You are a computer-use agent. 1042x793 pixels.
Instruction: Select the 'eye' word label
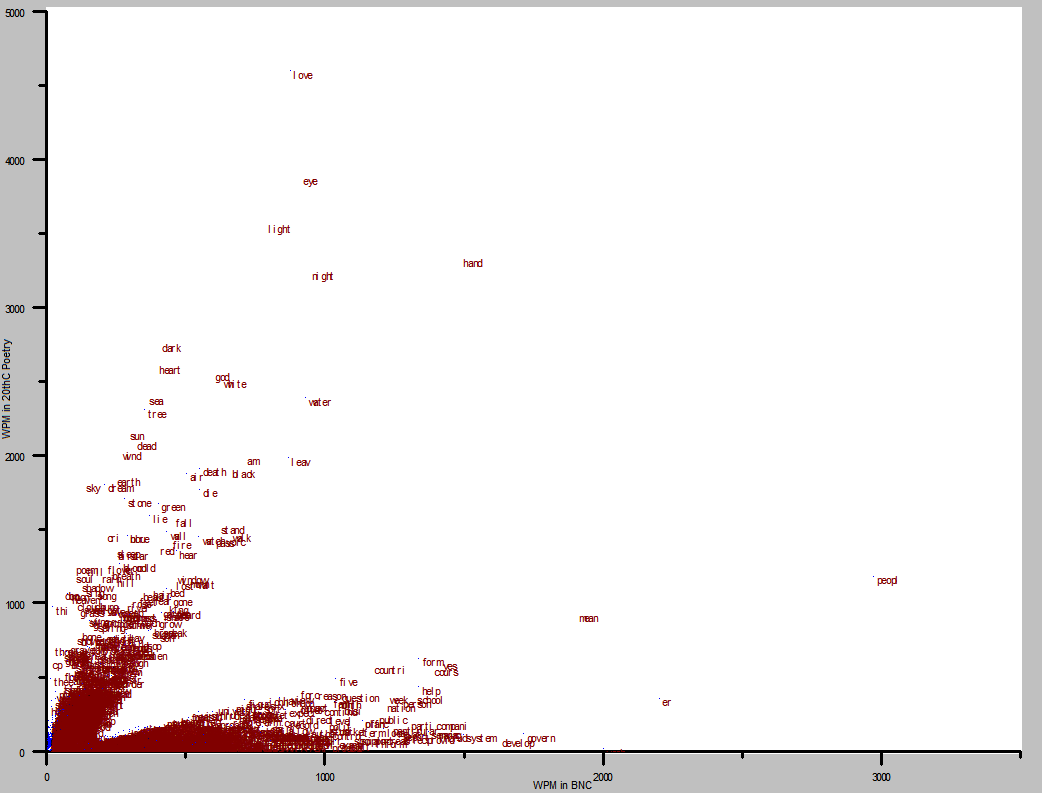click(310, 182)
